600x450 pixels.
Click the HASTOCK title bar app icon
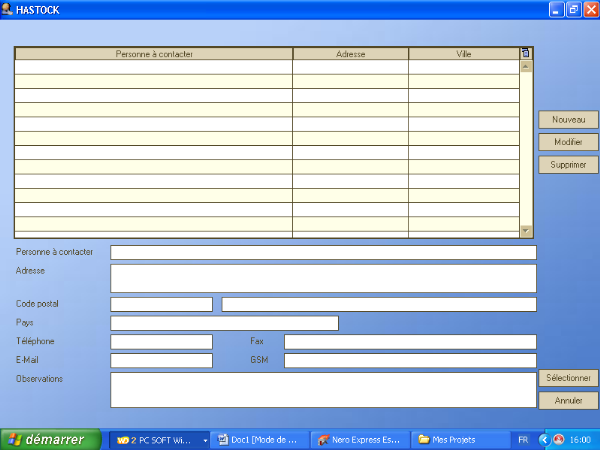tap(7, 9)
